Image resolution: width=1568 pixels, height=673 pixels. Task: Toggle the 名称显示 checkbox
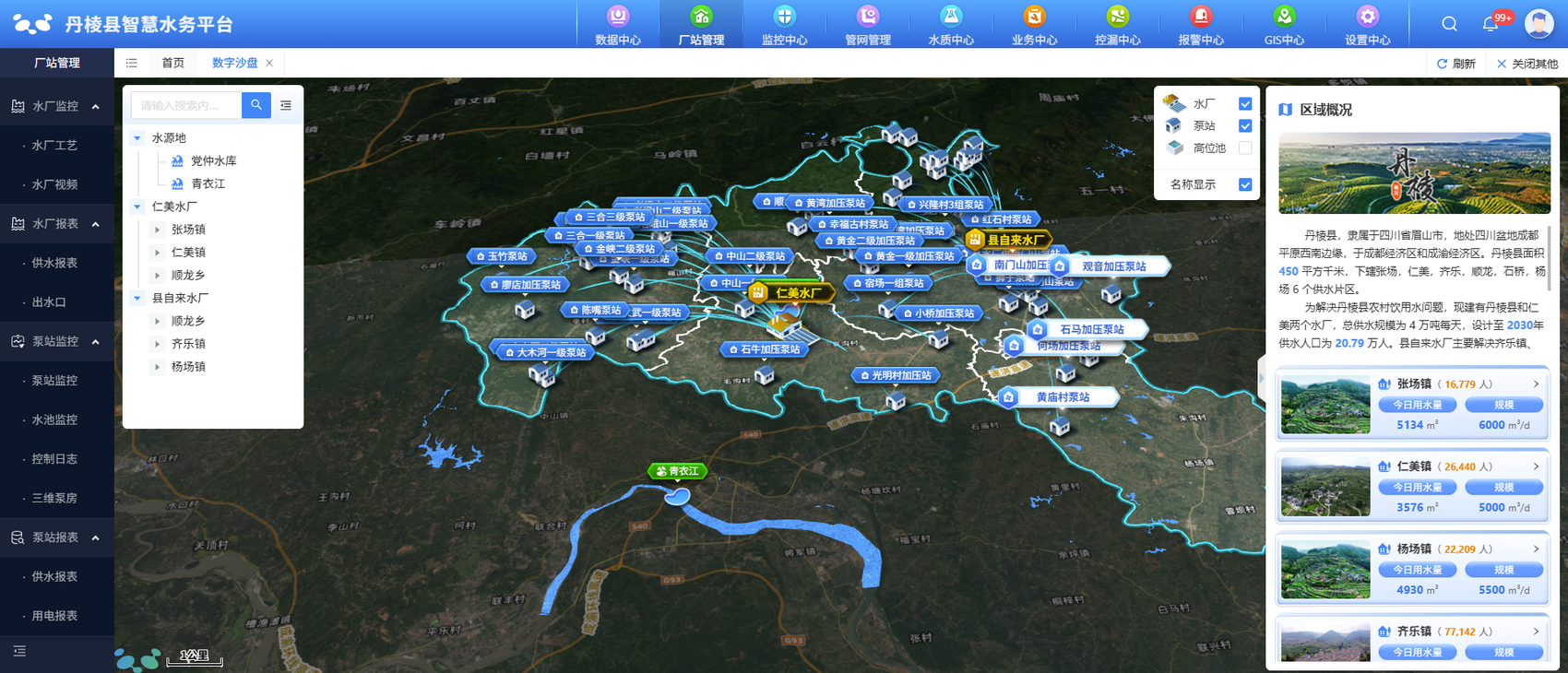1245,184
